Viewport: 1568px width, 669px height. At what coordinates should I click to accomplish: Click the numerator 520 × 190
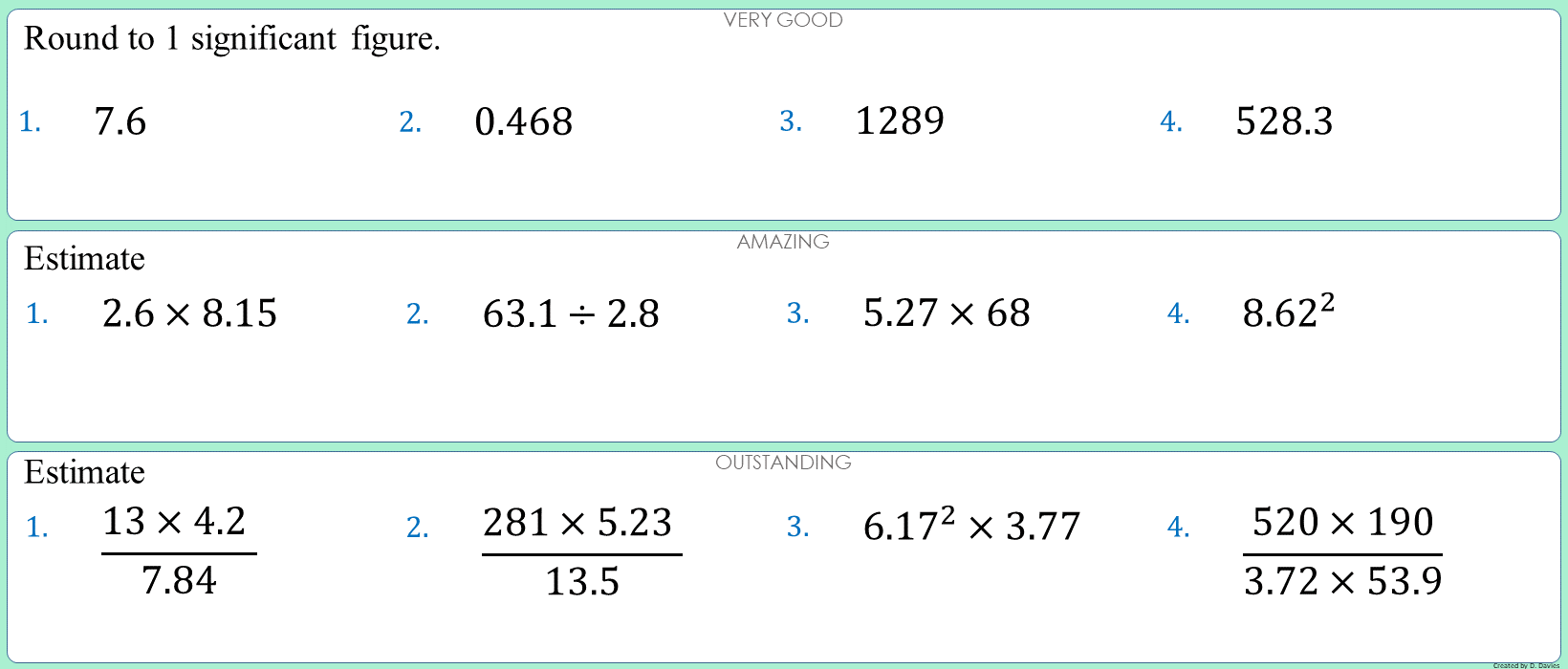tap(1342, 523)
